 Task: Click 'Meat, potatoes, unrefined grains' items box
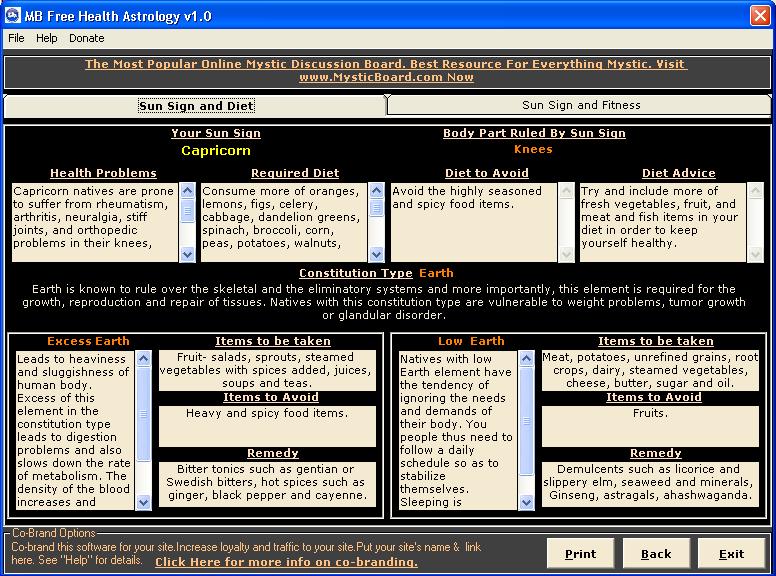650,370
